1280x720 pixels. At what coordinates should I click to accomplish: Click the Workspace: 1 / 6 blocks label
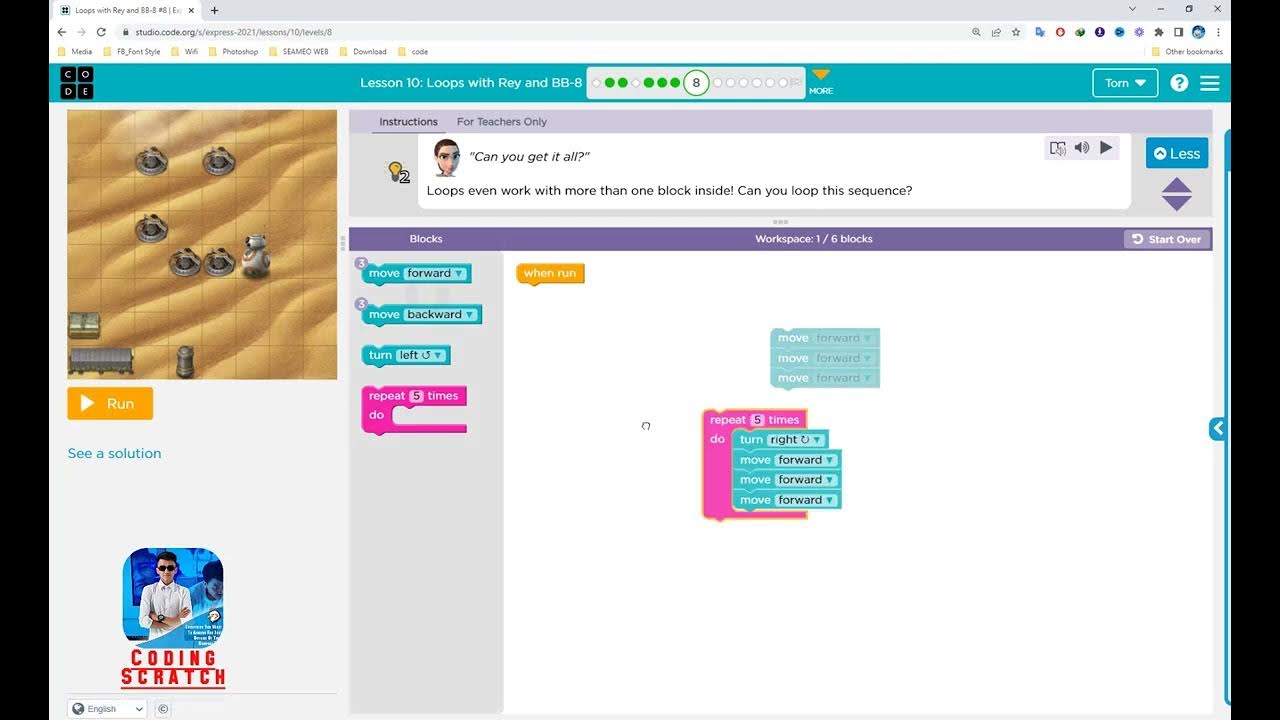click(x=814, y=239)
